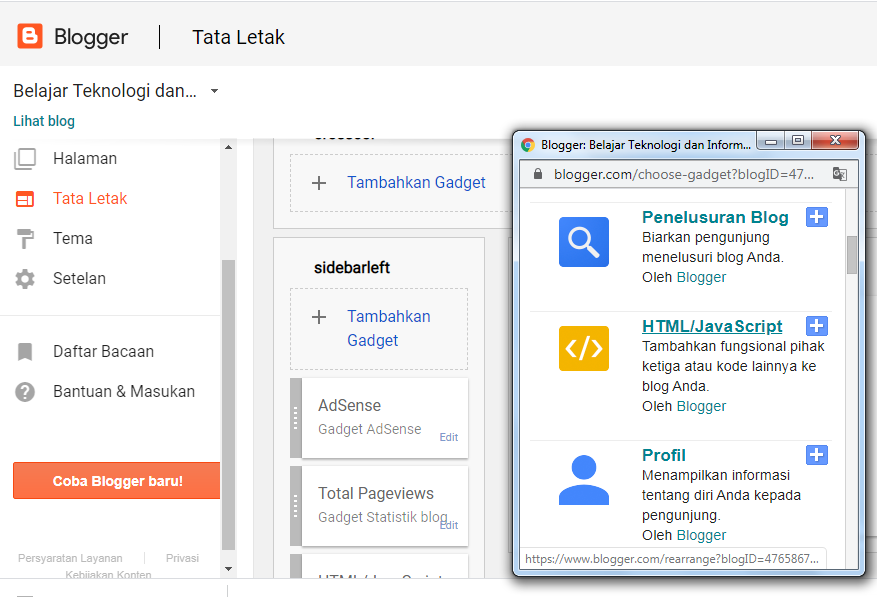The height and width of the screenshot is (597, 877).
Task: Click the orange Blogger logo icon
Action: [x=30, y=36]
